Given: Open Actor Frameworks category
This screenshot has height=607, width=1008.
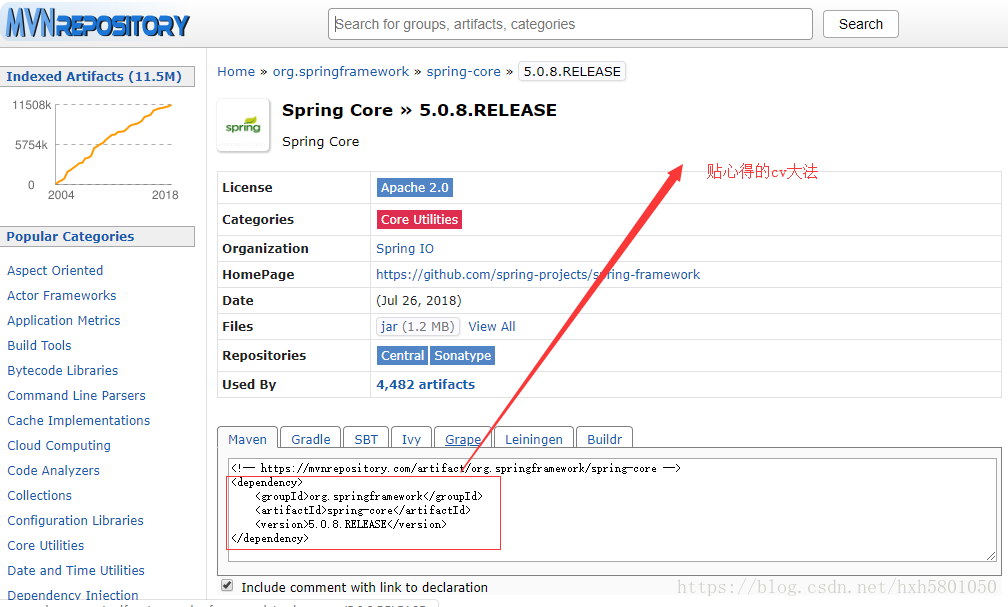Looking at the screenshot, I should pyautogui.click(x=62, y=296).
